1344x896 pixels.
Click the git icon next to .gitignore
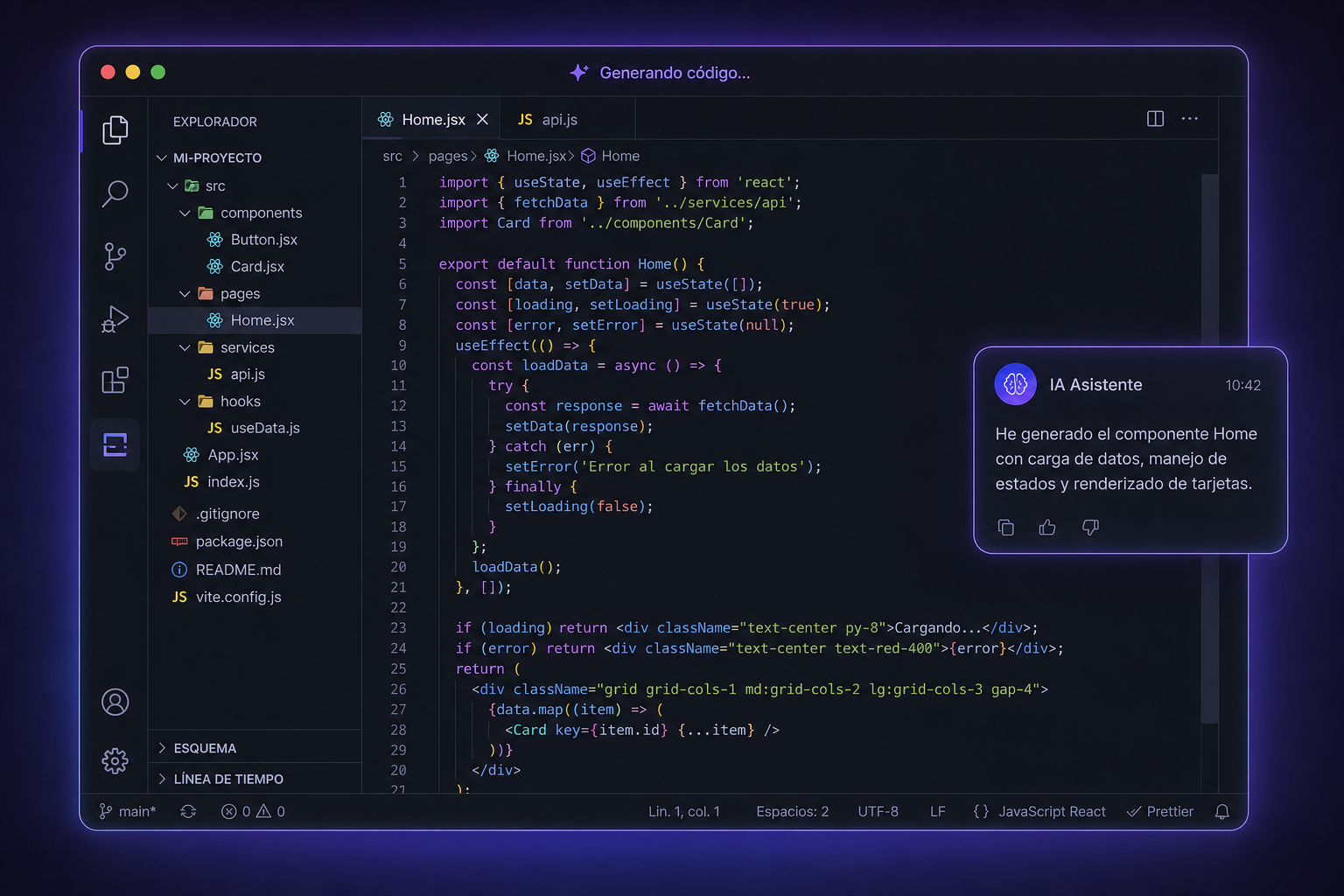[x=179, y=514]
